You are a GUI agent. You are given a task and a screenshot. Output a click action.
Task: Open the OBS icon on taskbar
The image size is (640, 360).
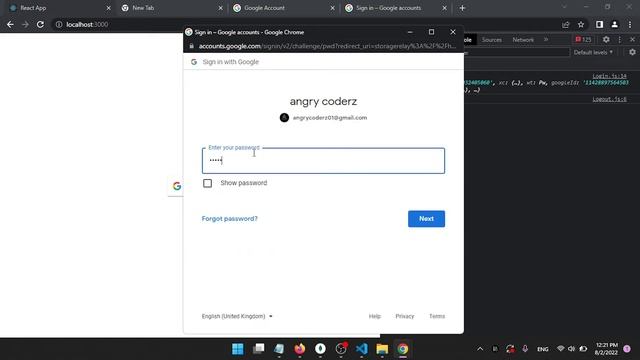(x=341, y=349)
